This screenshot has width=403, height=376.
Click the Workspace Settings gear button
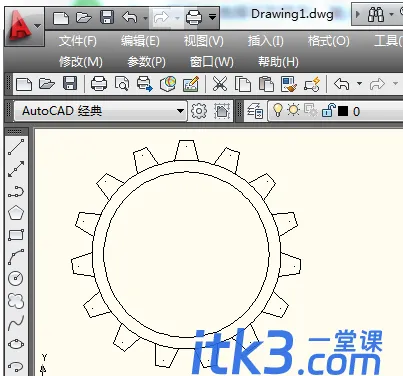pyautogui.click(x=199, y=111)
